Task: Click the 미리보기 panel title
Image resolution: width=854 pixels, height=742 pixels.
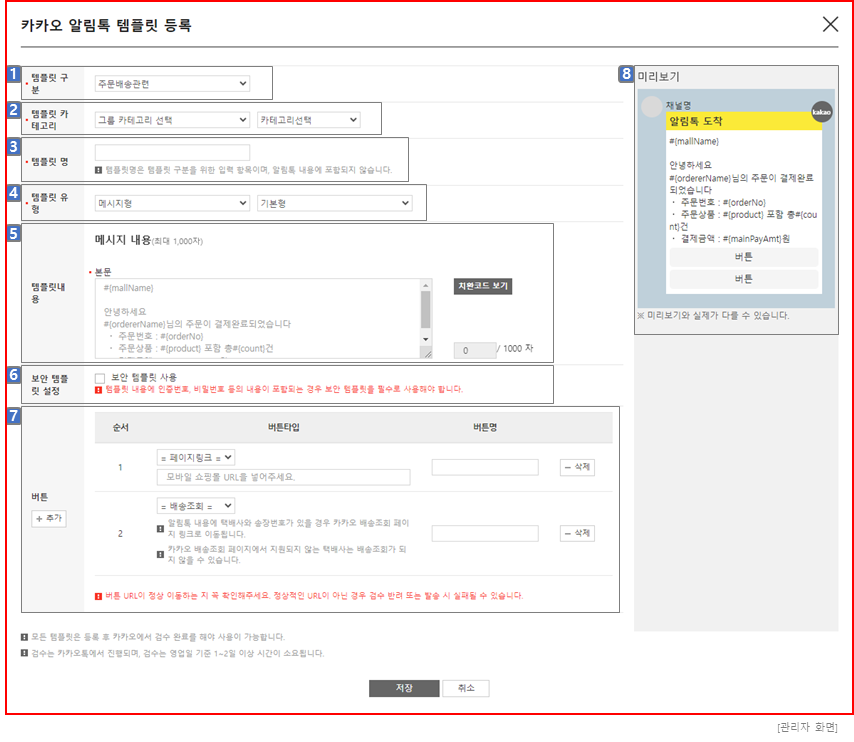Action: point(658,77)
